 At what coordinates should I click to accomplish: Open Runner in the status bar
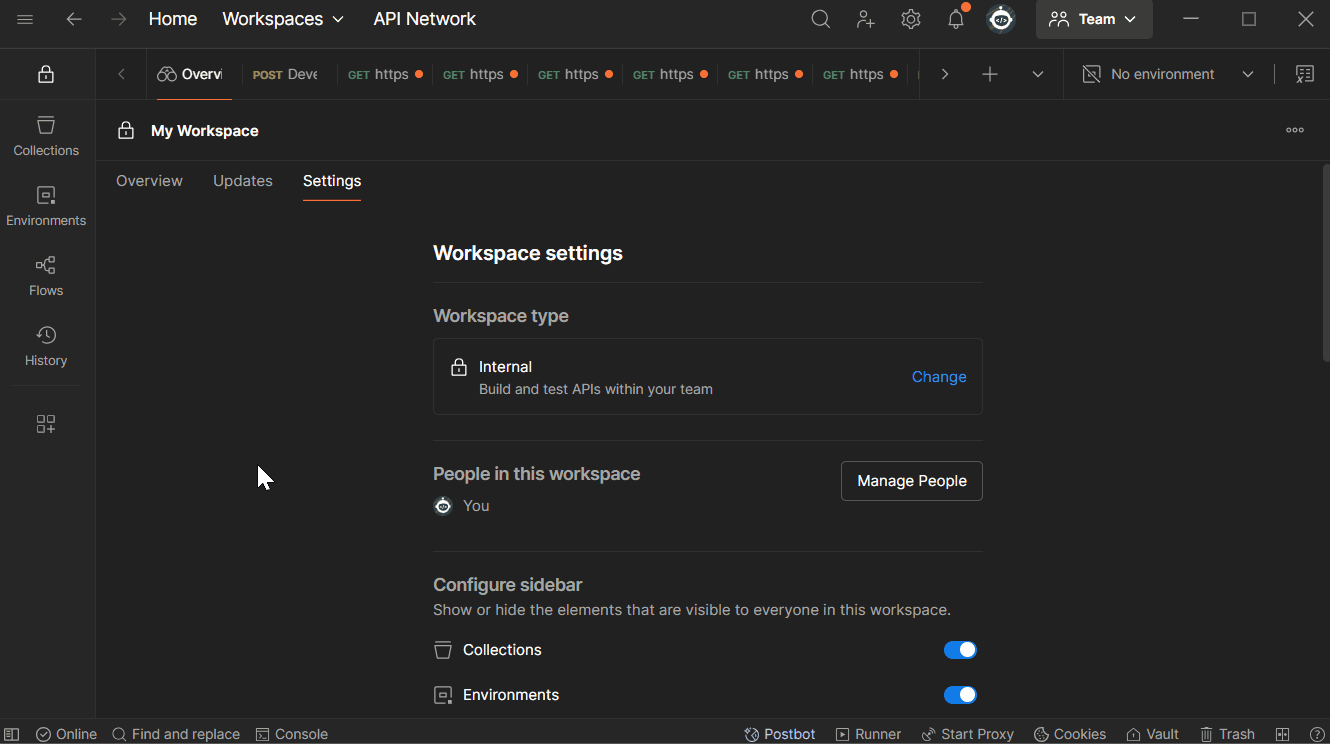coord(868,734)
